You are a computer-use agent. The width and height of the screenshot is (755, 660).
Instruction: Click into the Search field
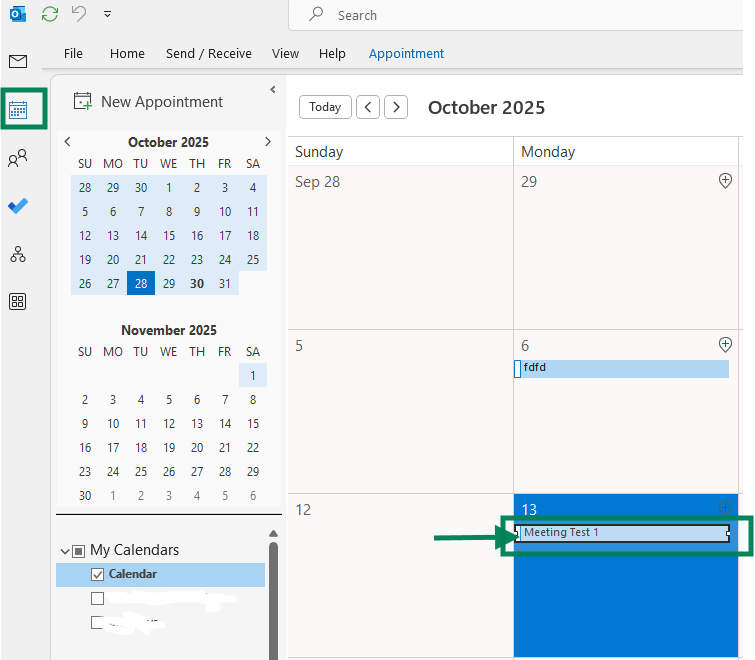point(516,15)
